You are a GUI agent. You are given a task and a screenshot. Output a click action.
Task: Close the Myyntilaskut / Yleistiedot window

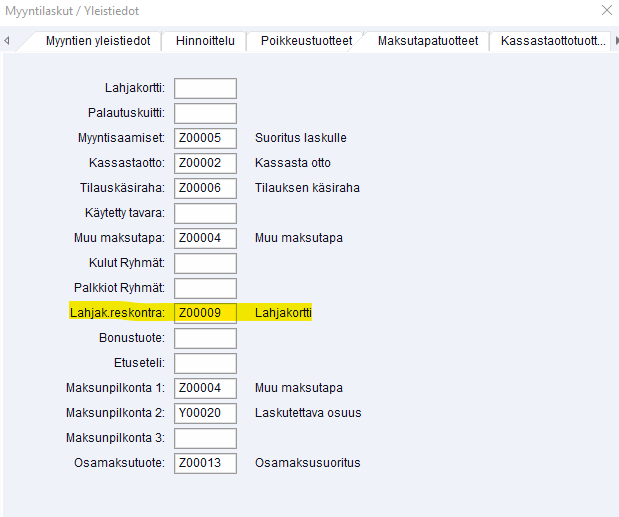point(606,11)
